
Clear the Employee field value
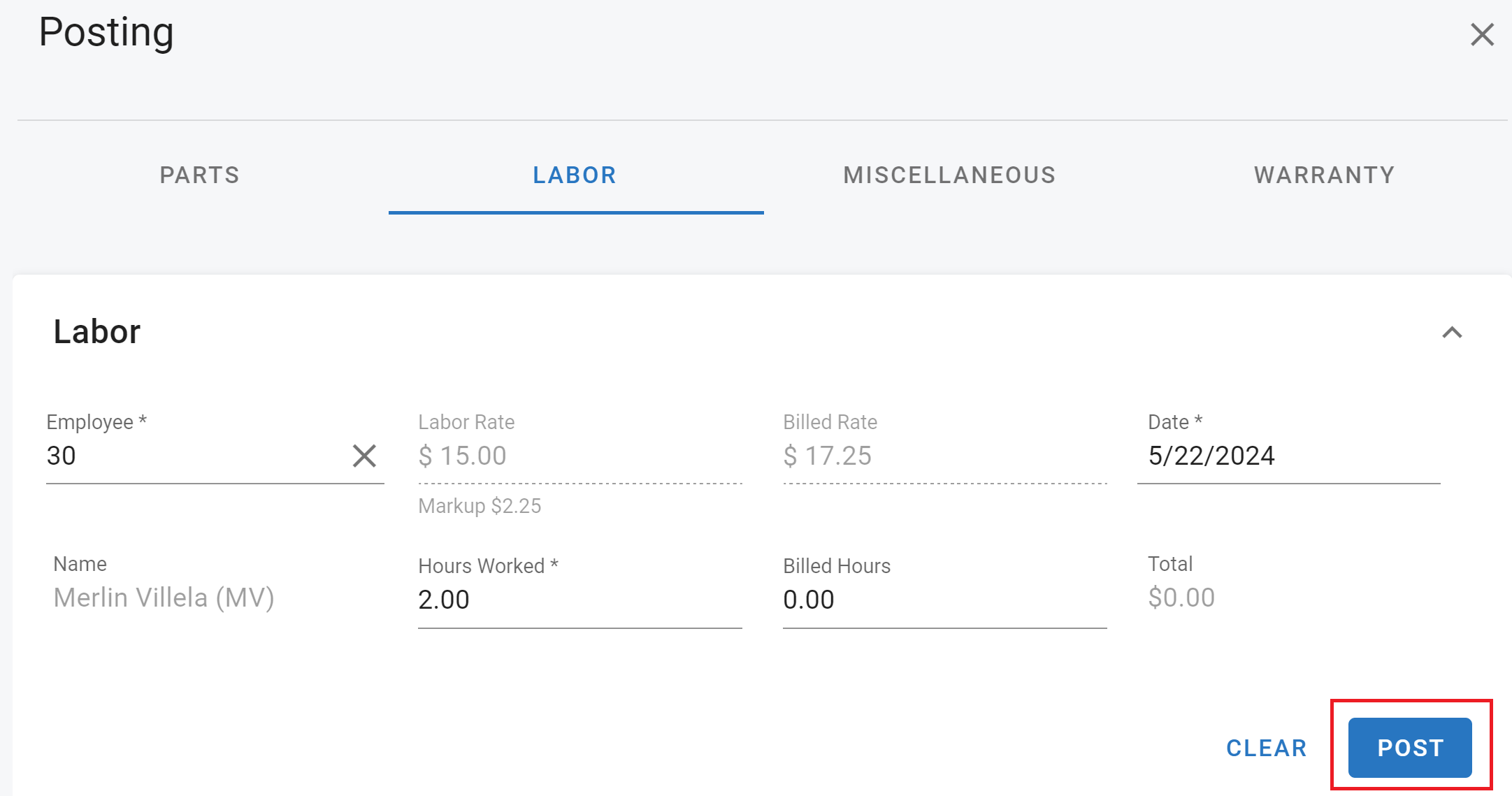pos(364,456)
